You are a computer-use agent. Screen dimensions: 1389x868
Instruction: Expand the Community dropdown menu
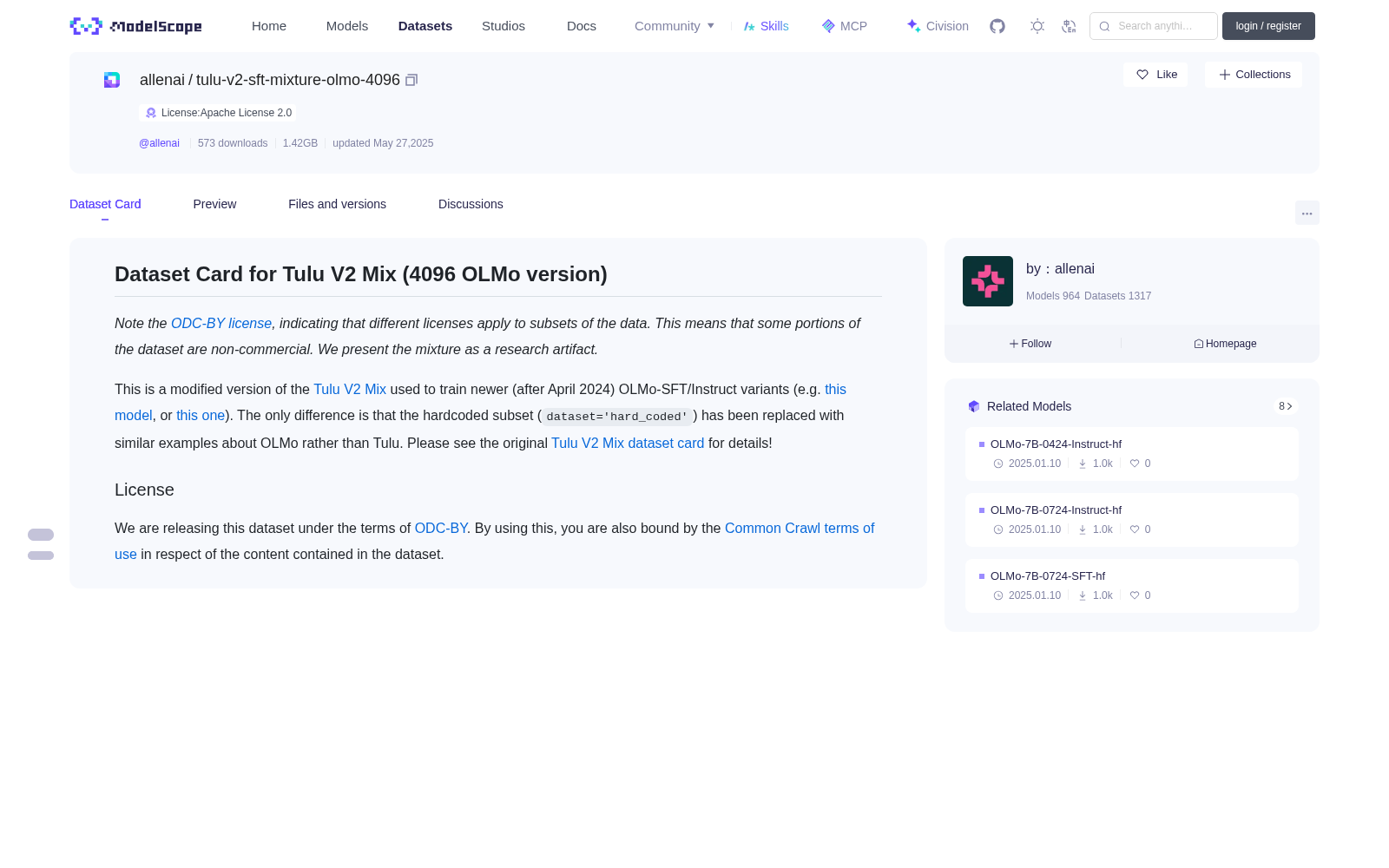pyautogui.click(x=675, y=26)
